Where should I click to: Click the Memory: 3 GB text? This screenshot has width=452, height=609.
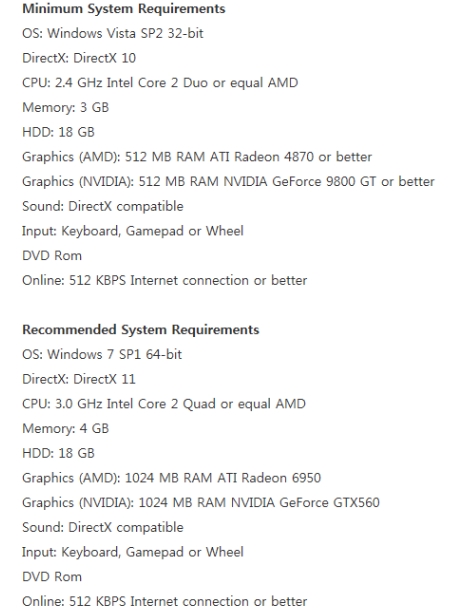pos(66,108)
